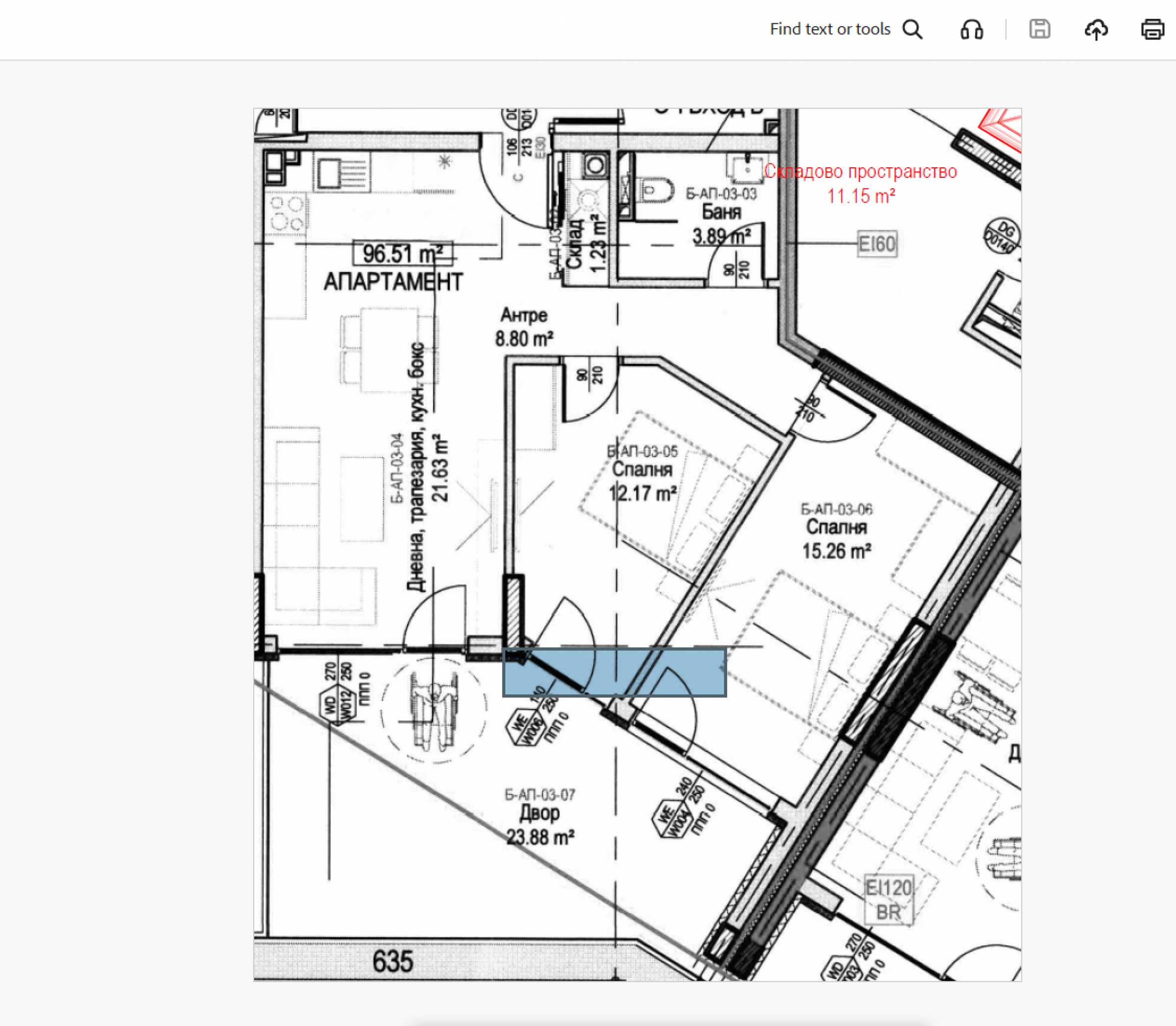The width and height of the screenshot is (1176, 1026).
Task: Click the magnifier search icon
Action: 912,29
